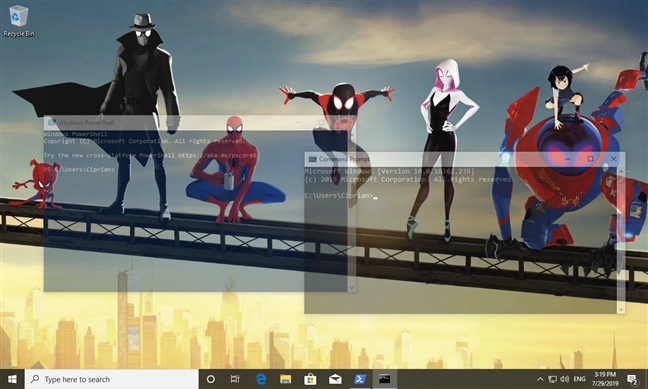
Task: Open the Recycle Bin desktop icon
Action: click(19, 21)
